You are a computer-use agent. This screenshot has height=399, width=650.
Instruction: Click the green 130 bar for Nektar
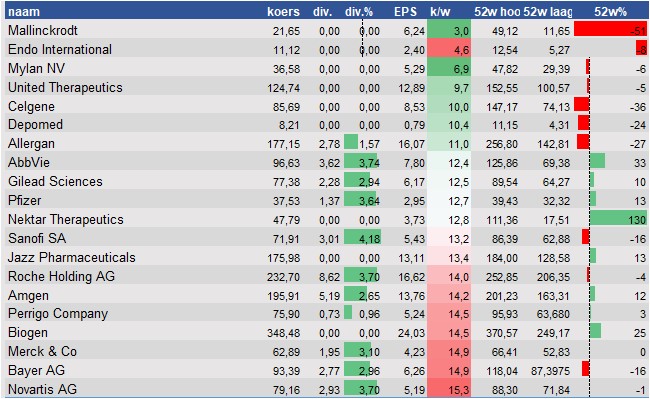tap(618, 218)
